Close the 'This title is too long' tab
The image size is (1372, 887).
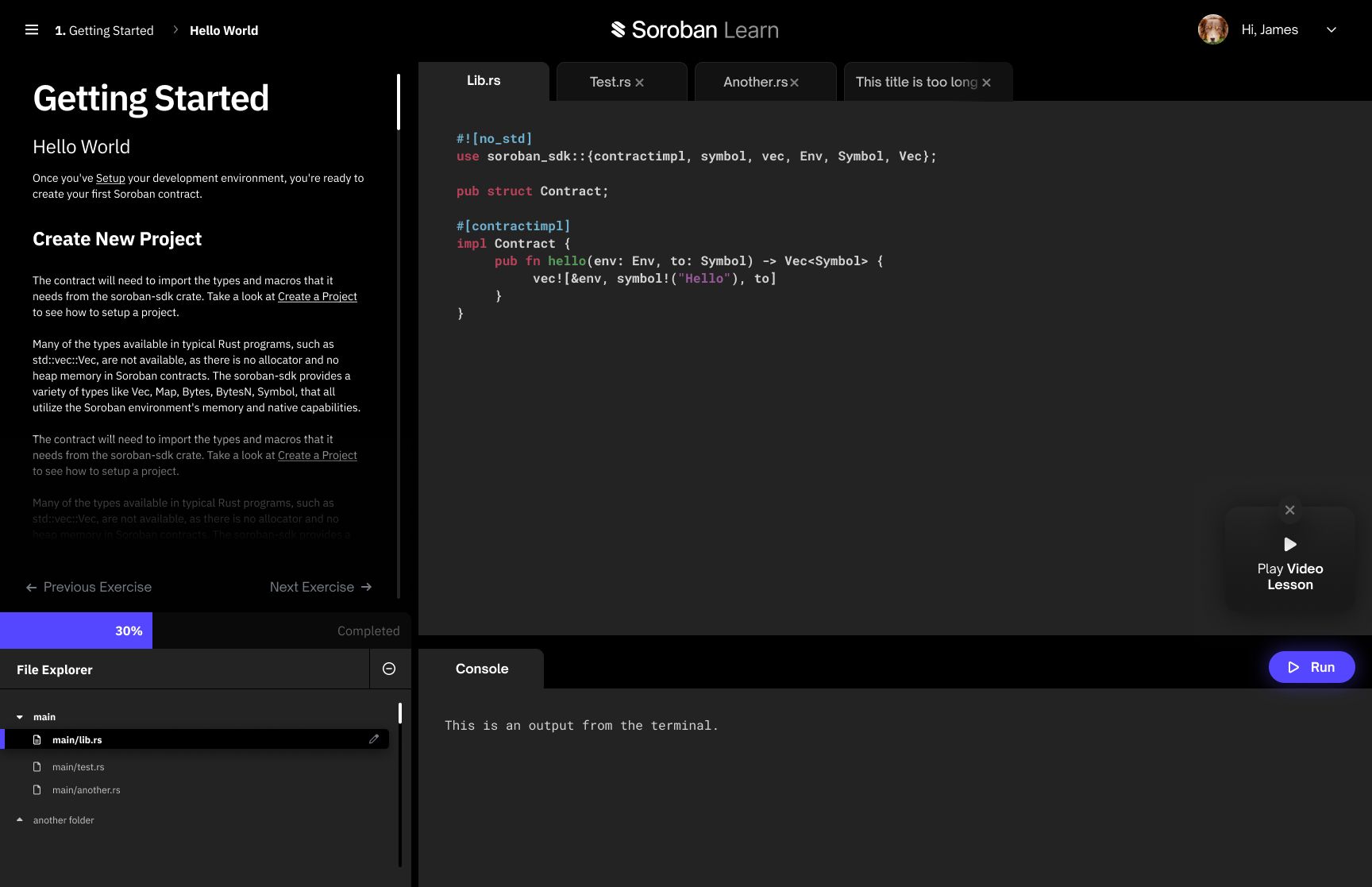[987, 83]
